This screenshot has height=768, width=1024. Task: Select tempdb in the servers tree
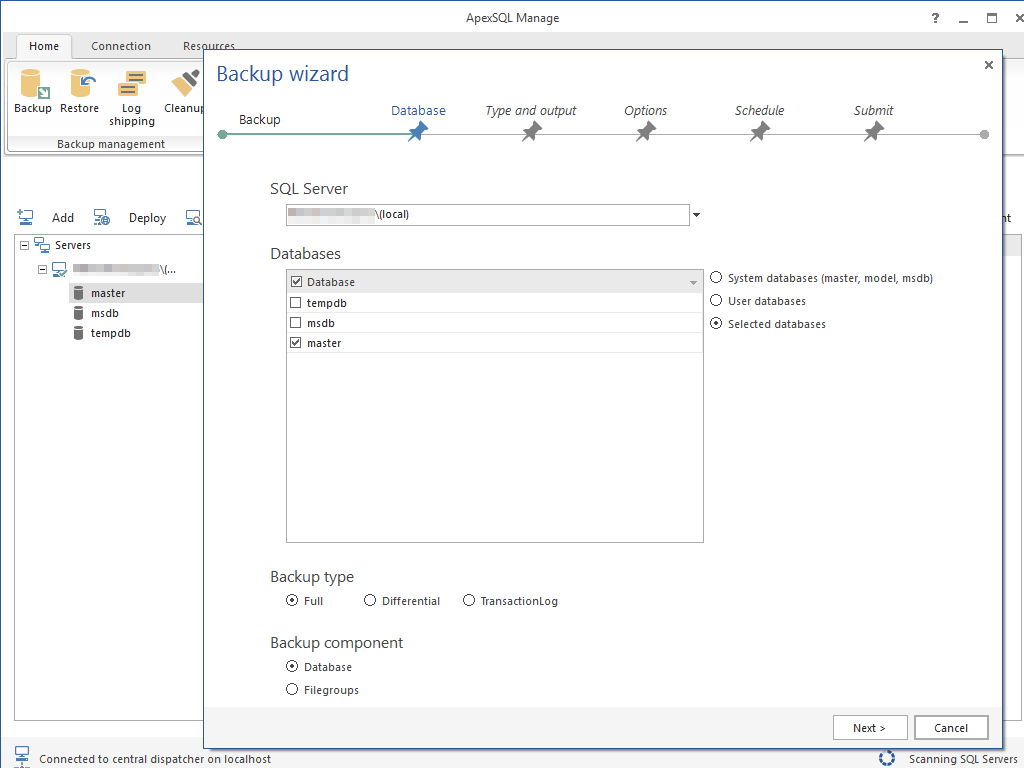point(110,333)
